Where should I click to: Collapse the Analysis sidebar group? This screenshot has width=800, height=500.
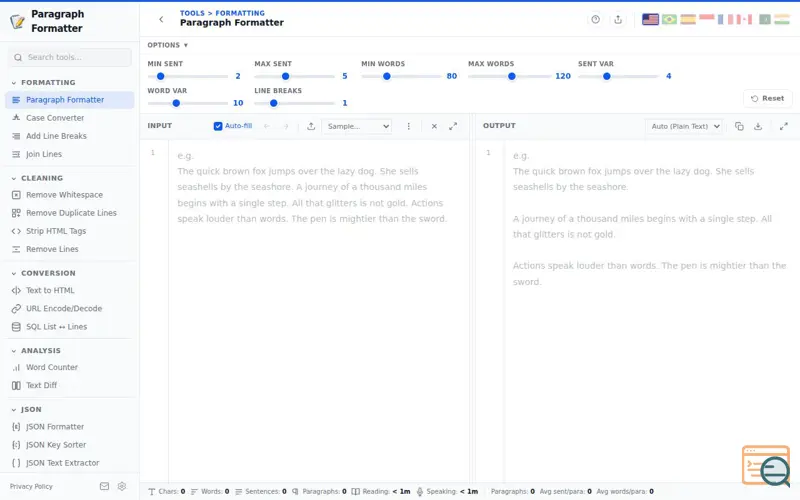36,351
